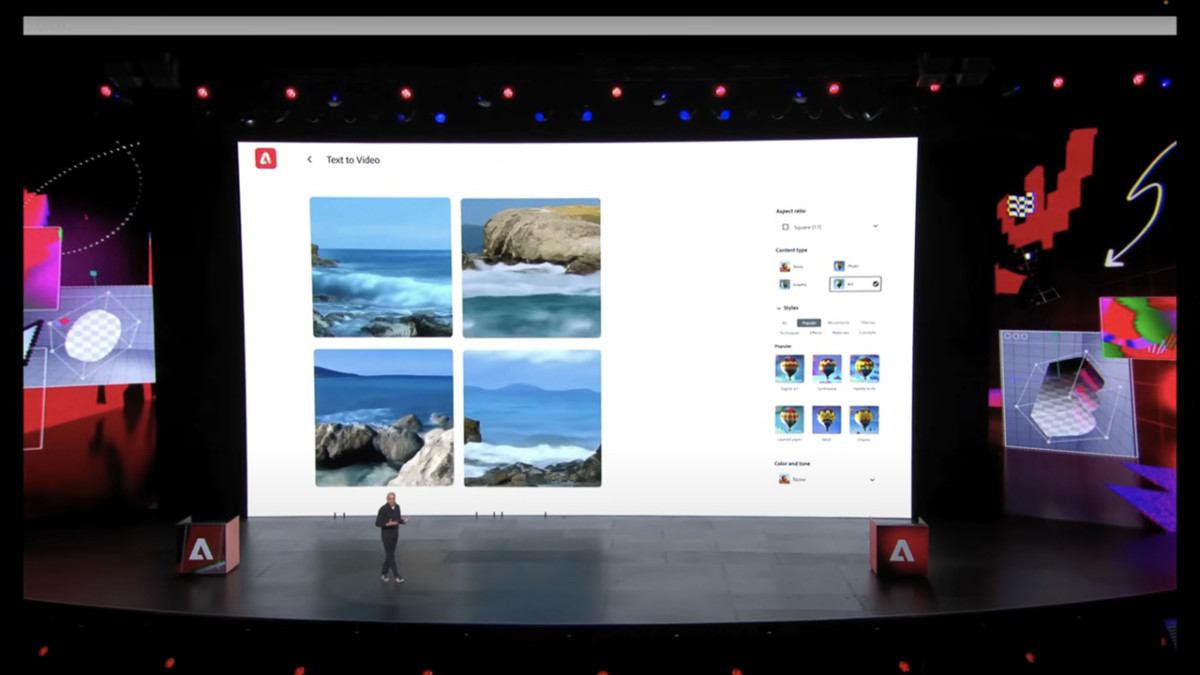Screen dimensions: 1200x675
Task: Select the Art content type icon
Action: pos(839,283)
